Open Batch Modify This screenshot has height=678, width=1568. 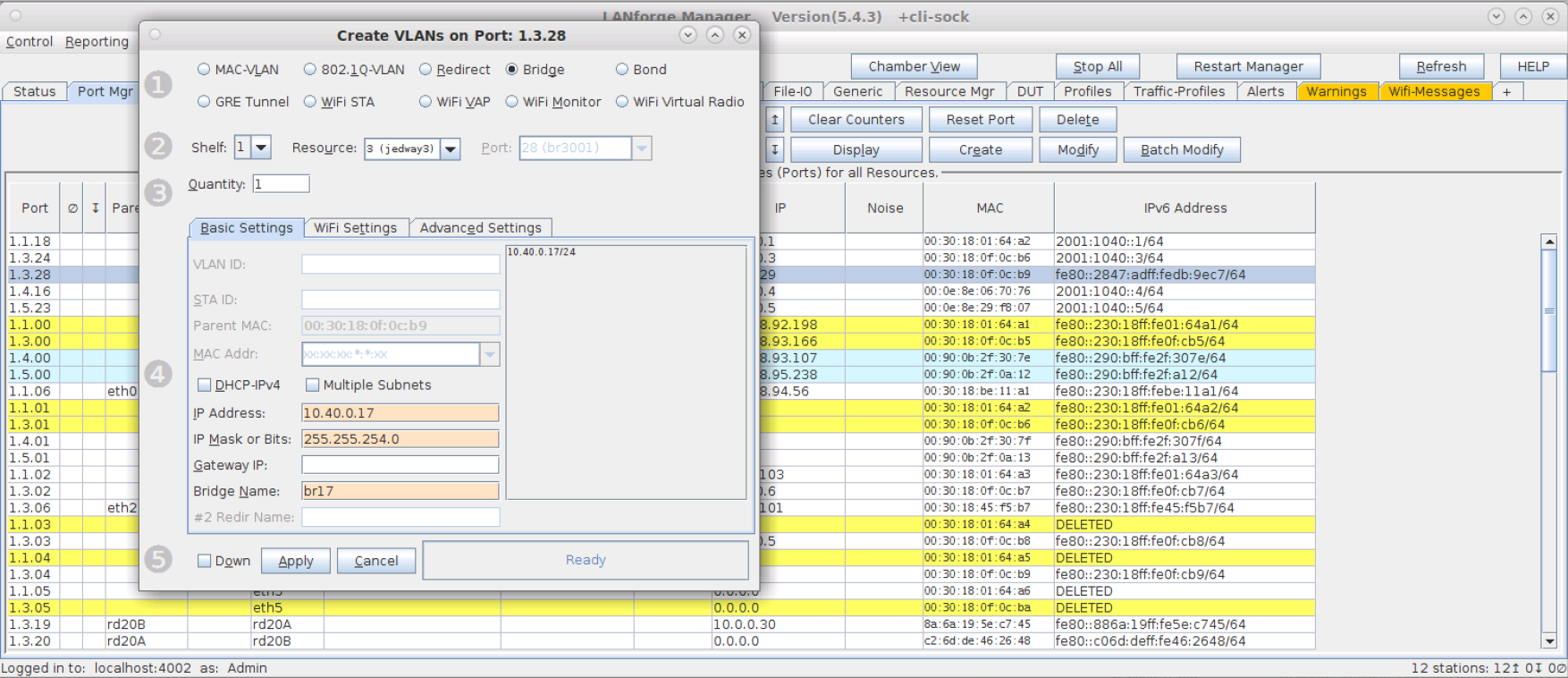pyautogui.click(x=1182, y=150)
